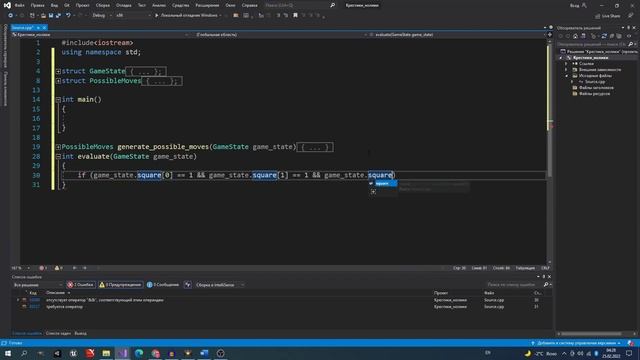This screenshot has height=360, width=640.
Task: Click the Solution Explorer home icon
Action: (576, 36)
